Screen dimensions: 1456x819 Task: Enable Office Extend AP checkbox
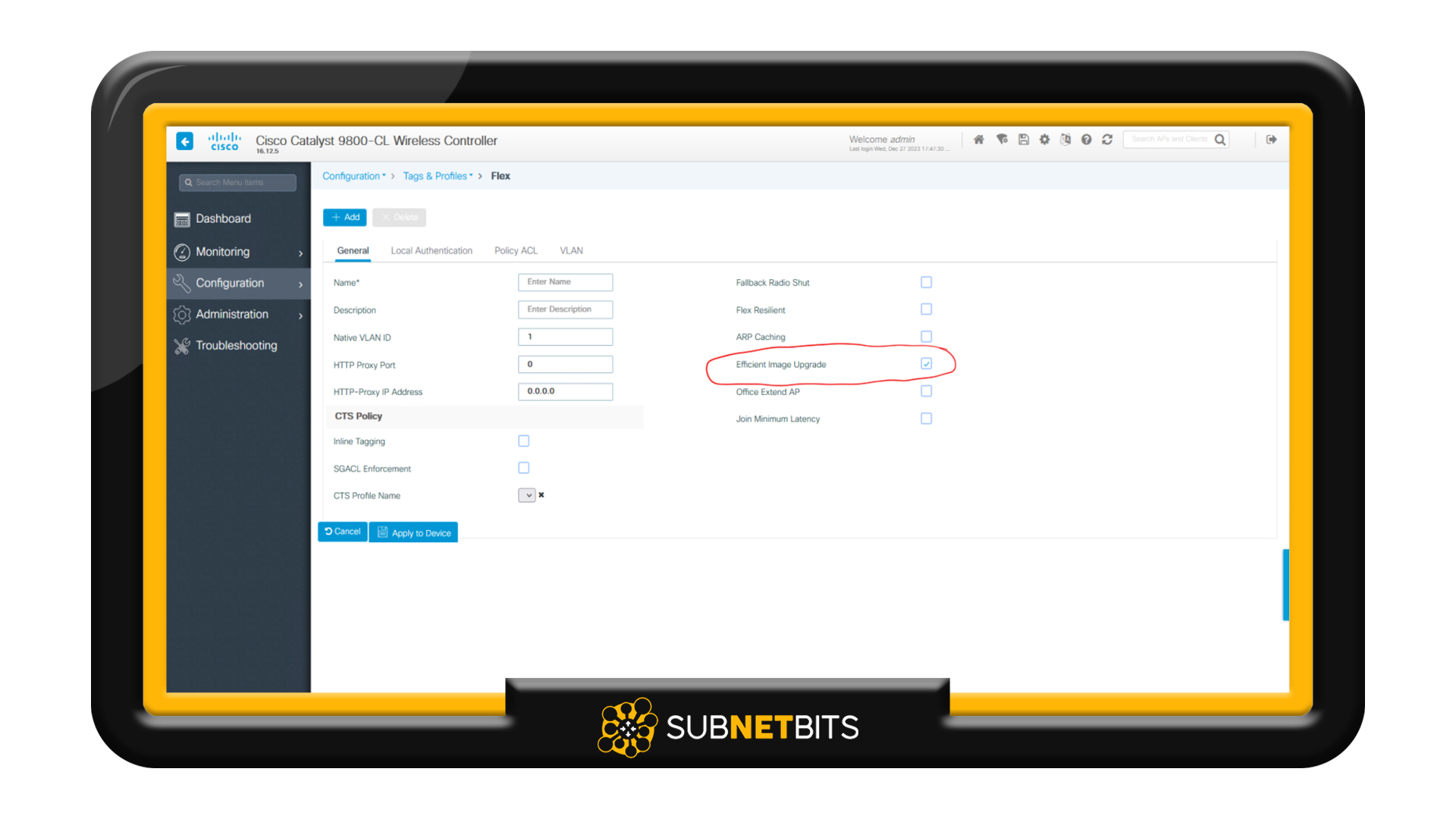tap(926, 391)
